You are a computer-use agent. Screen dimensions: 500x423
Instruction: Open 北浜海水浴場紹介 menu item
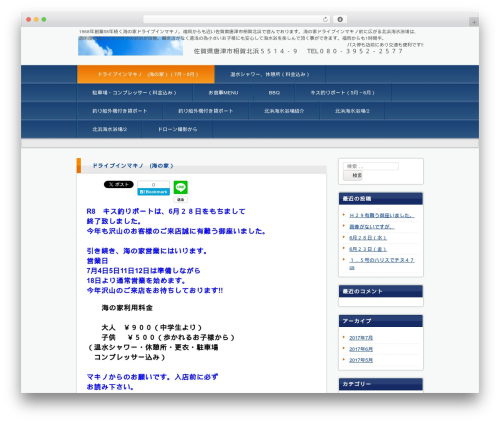coord(284,111)
